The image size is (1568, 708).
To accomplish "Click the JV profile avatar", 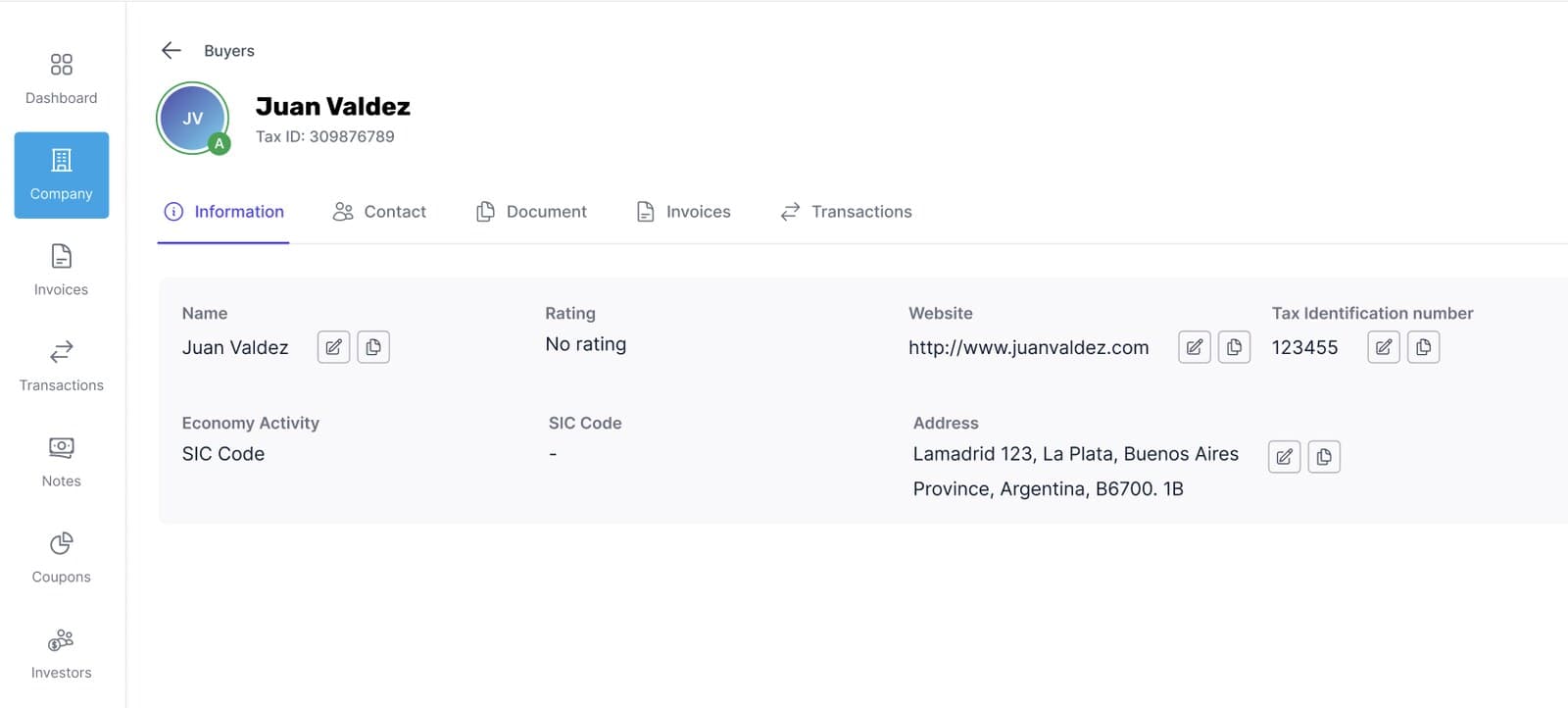I will (193, 119).
